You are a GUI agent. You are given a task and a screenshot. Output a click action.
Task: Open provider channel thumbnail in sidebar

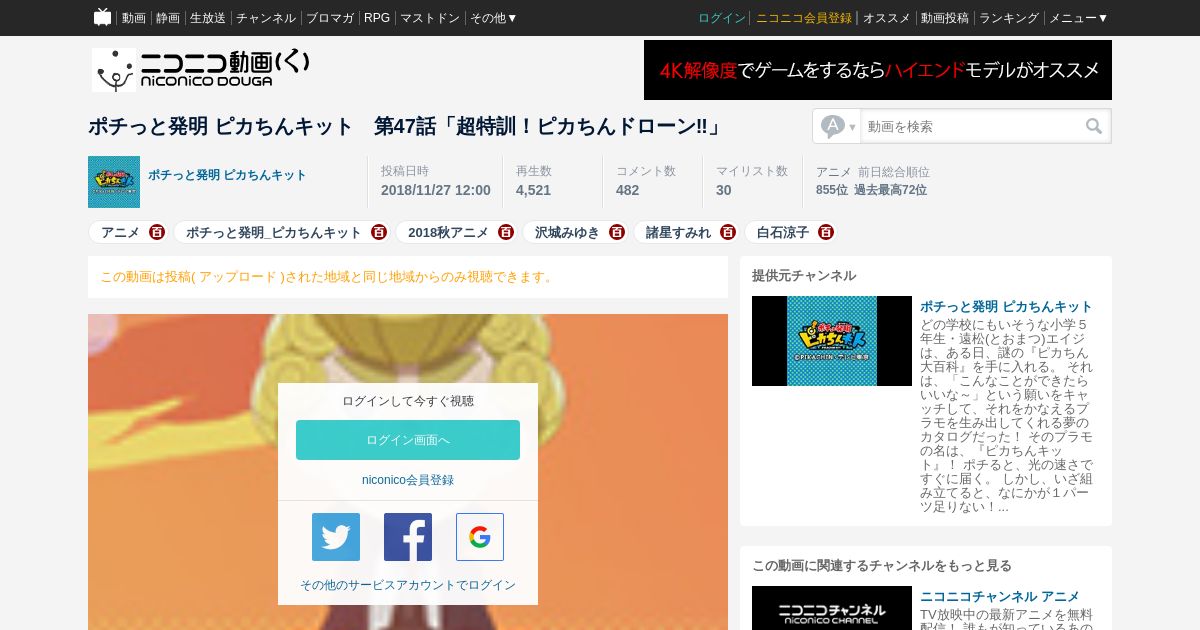(832, 341)
